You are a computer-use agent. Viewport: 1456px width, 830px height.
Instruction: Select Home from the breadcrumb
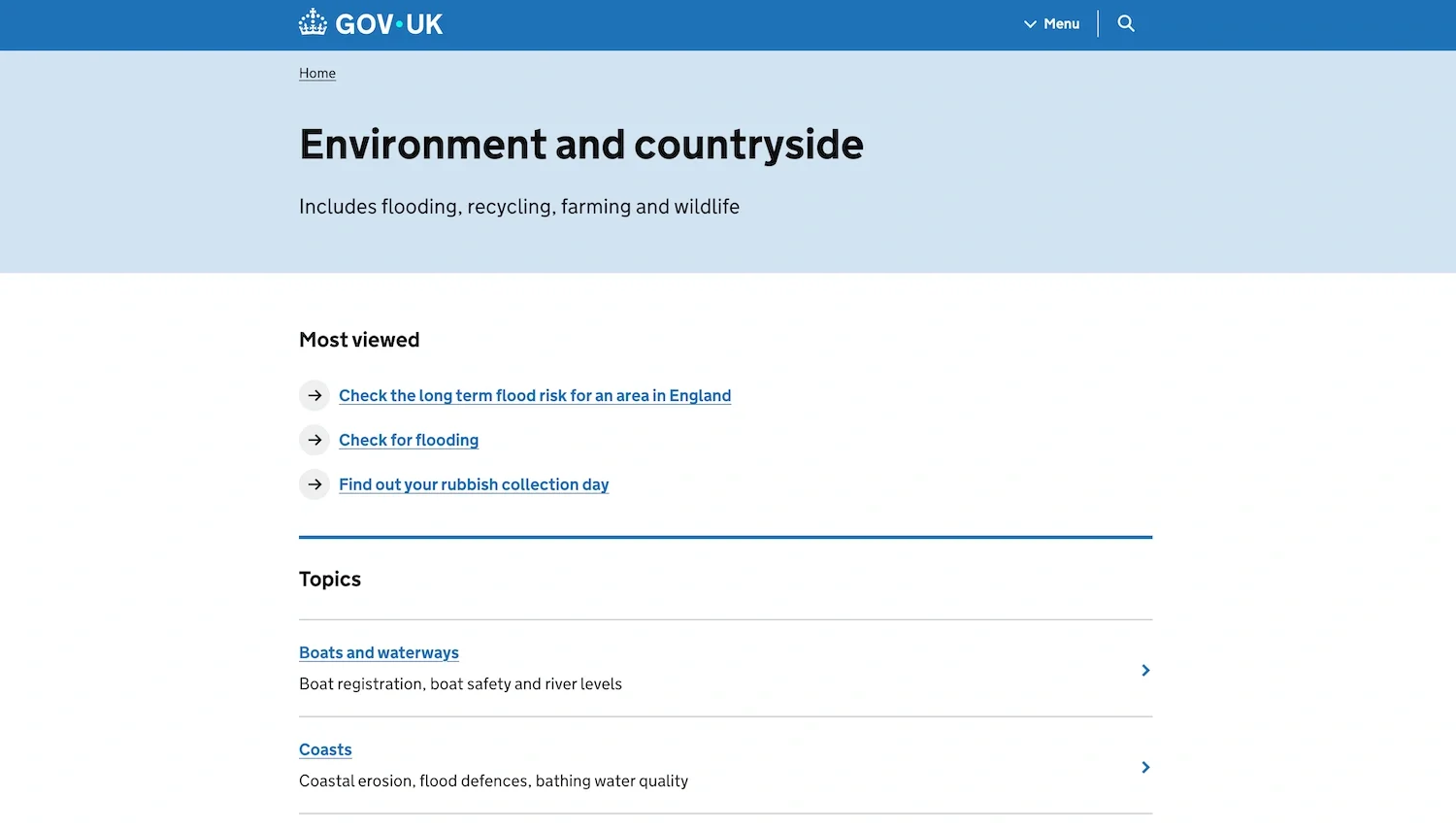tap(316, 73)
